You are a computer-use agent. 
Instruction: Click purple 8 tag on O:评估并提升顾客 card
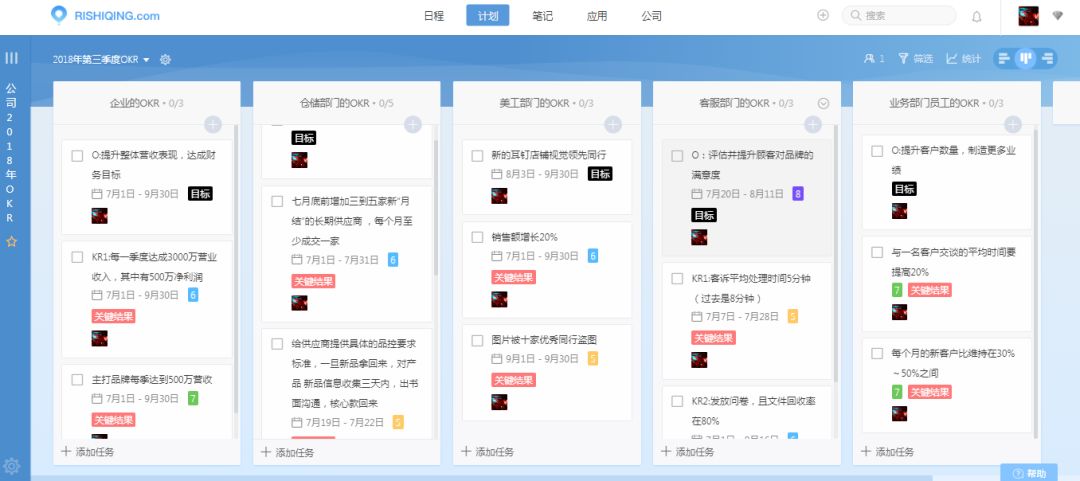tap(798, 194)
